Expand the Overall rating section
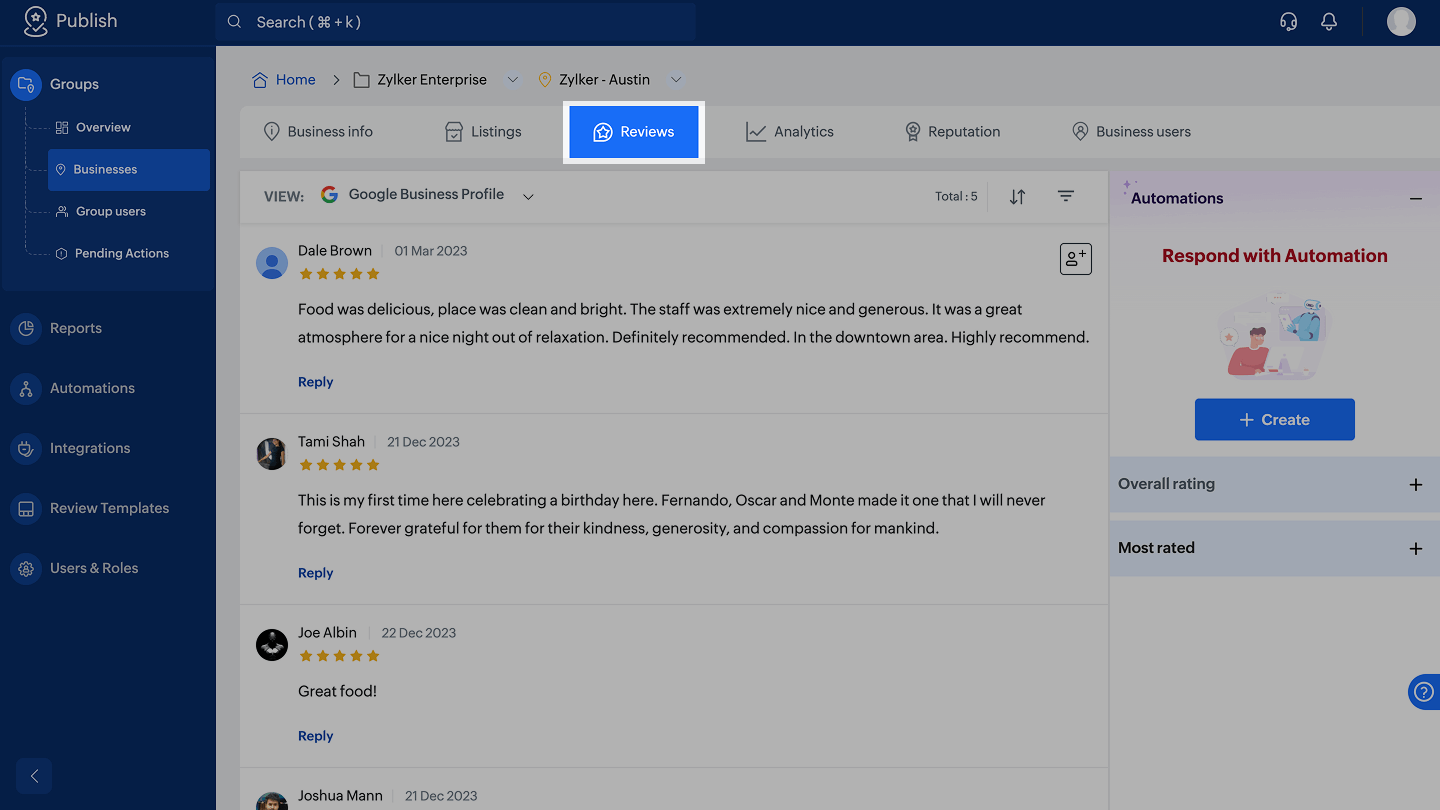Screen dimensions: 1440x810 pyautogui.click(x=1415, y=485)
